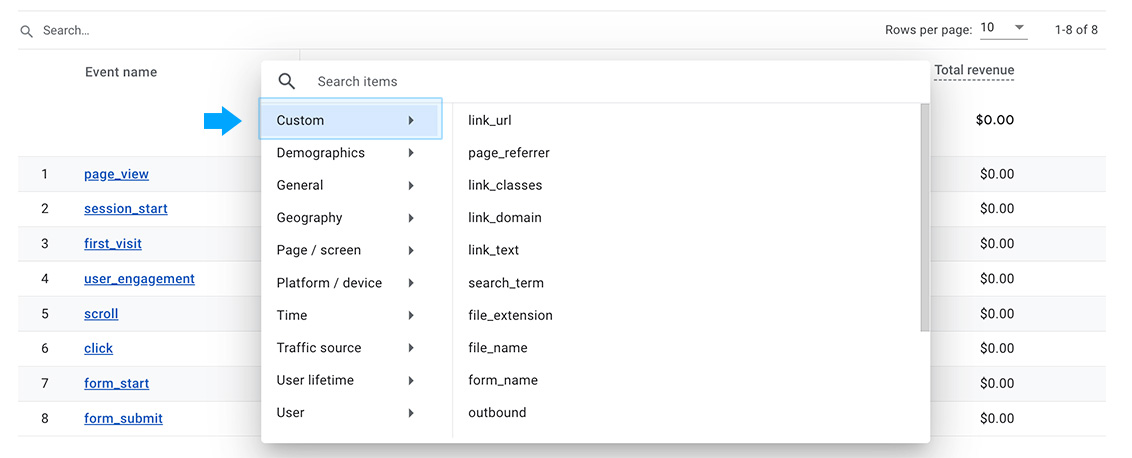Image resolution: width=1132 pixels, height=458 pixels.
Task: Select the search_term dimension
Action: (506, 283)
